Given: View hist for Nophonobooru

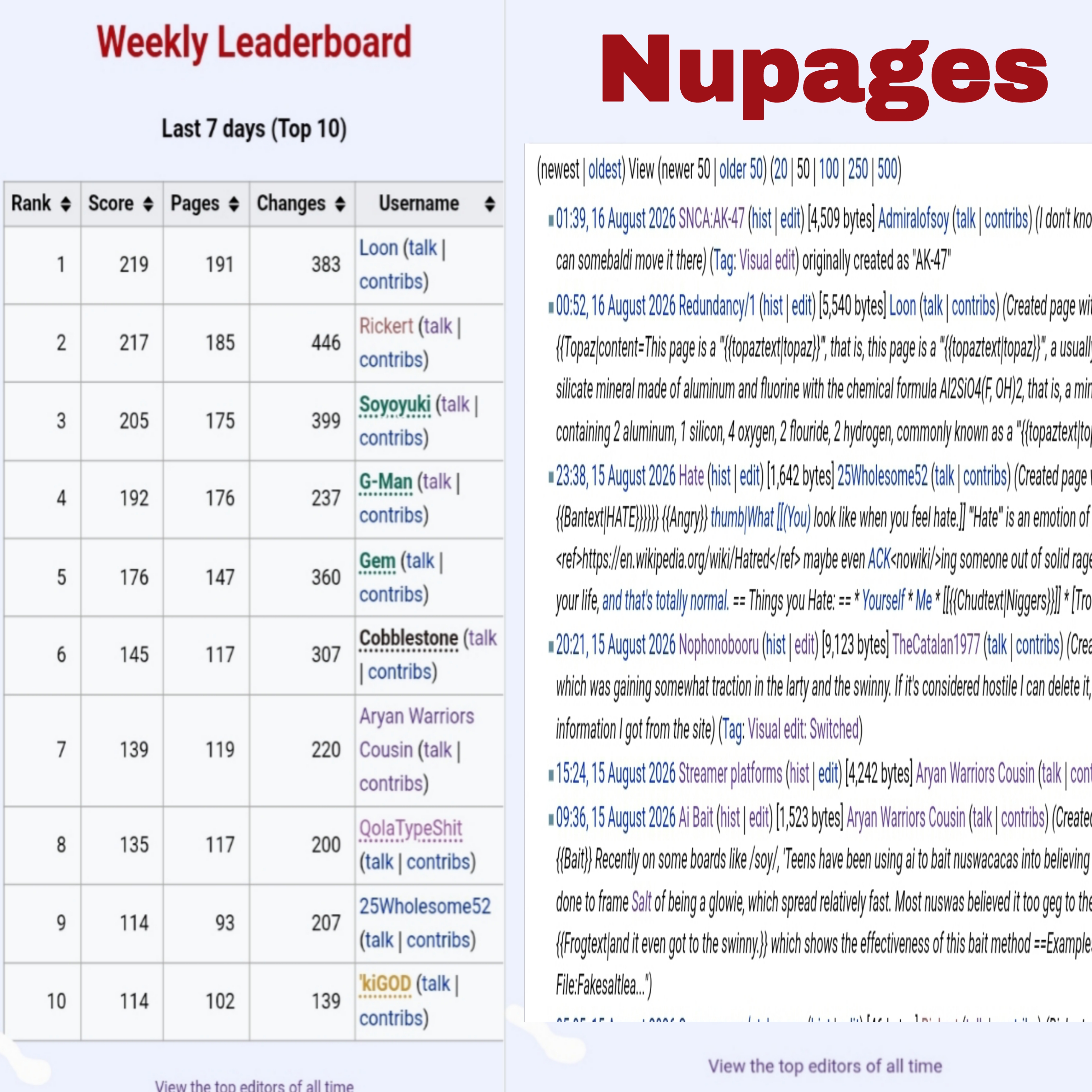Looking at the screenshot, I should pos(776,644).
